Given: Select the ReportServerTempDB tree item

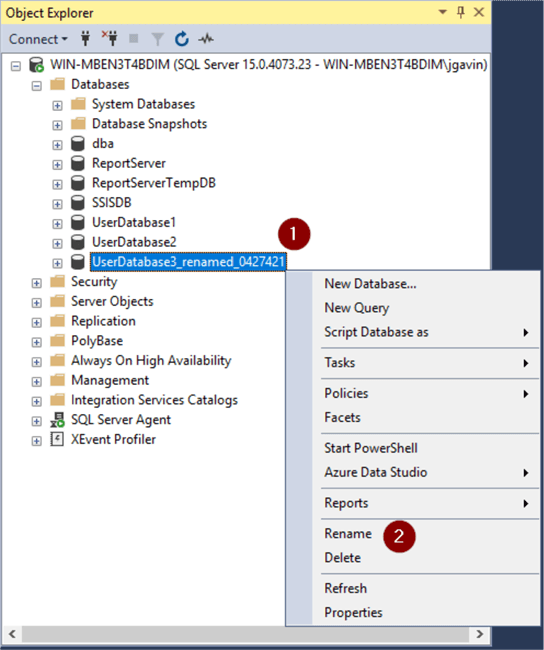Looking at the screenshot, I should tap(154, 183).
